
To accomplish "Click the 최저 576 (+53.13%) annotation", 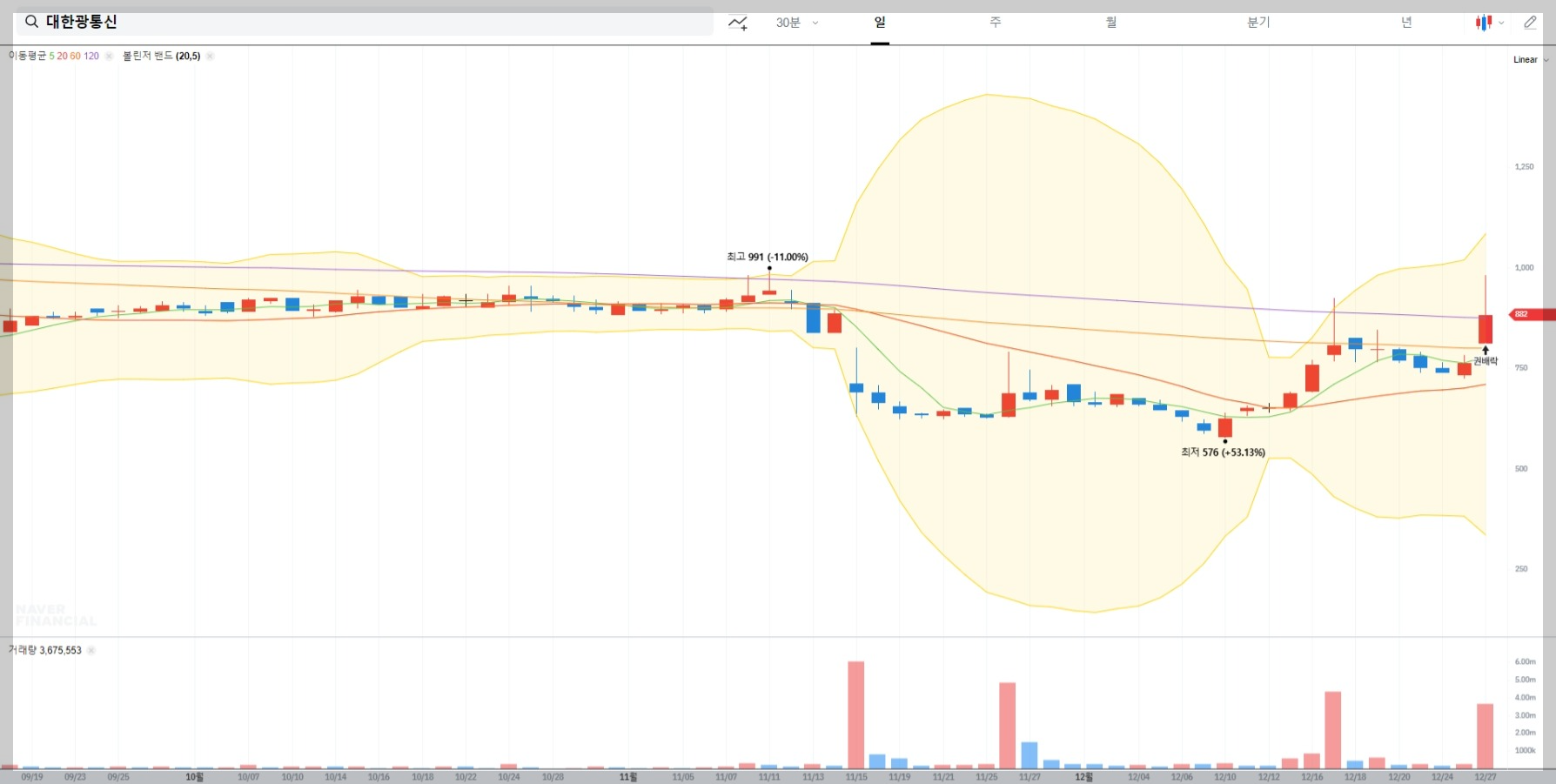I will coord(1223,452).
